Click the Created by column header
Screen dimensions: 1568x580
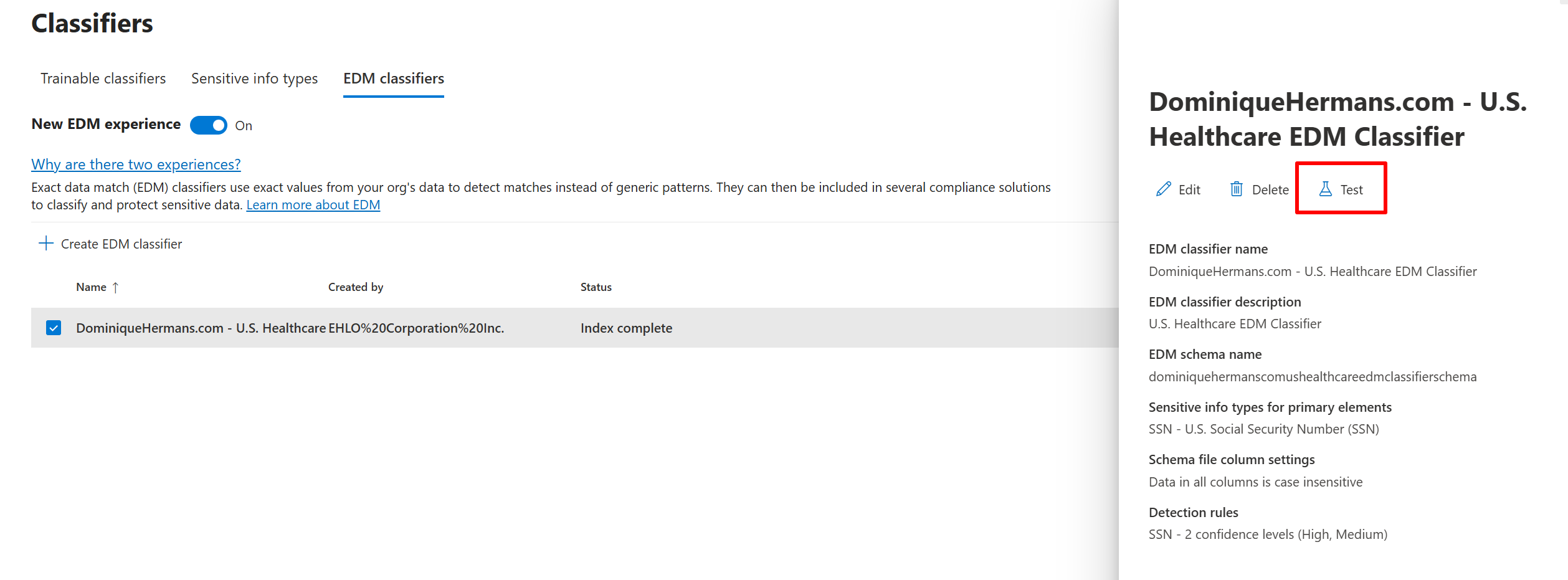click(355, 287)
